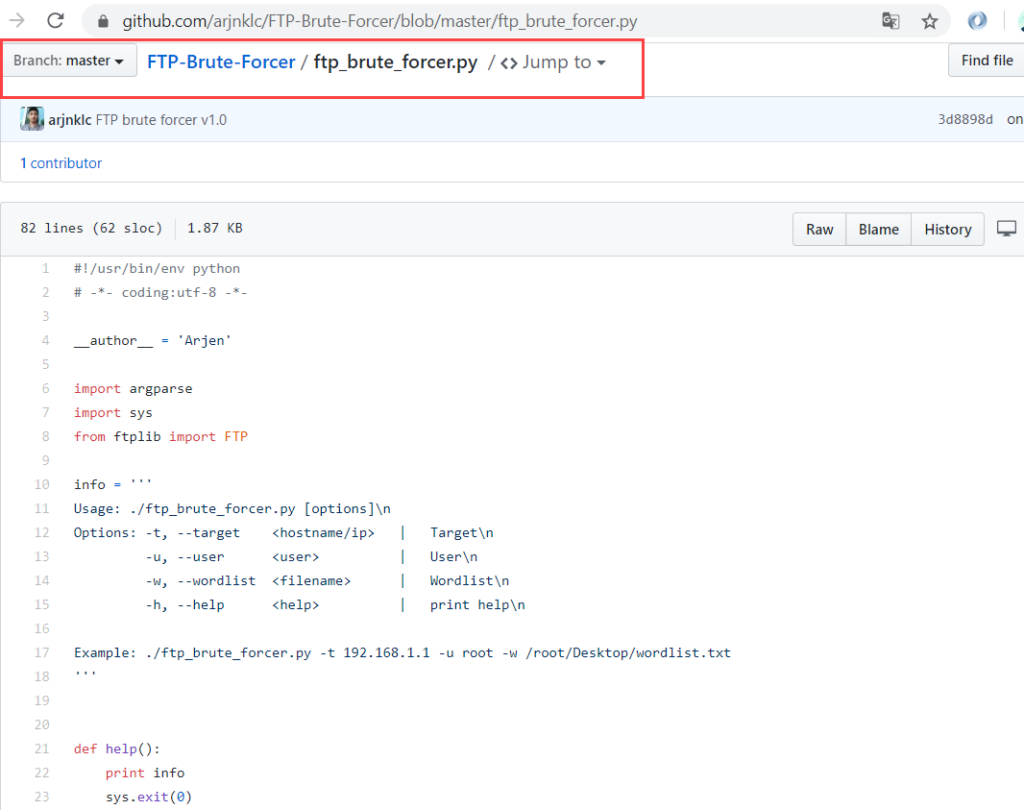Open the FTP brute forcer v1.0 commit
Image resolution: width=1024 pixels, height=810 pixels.
pos(161,120)
